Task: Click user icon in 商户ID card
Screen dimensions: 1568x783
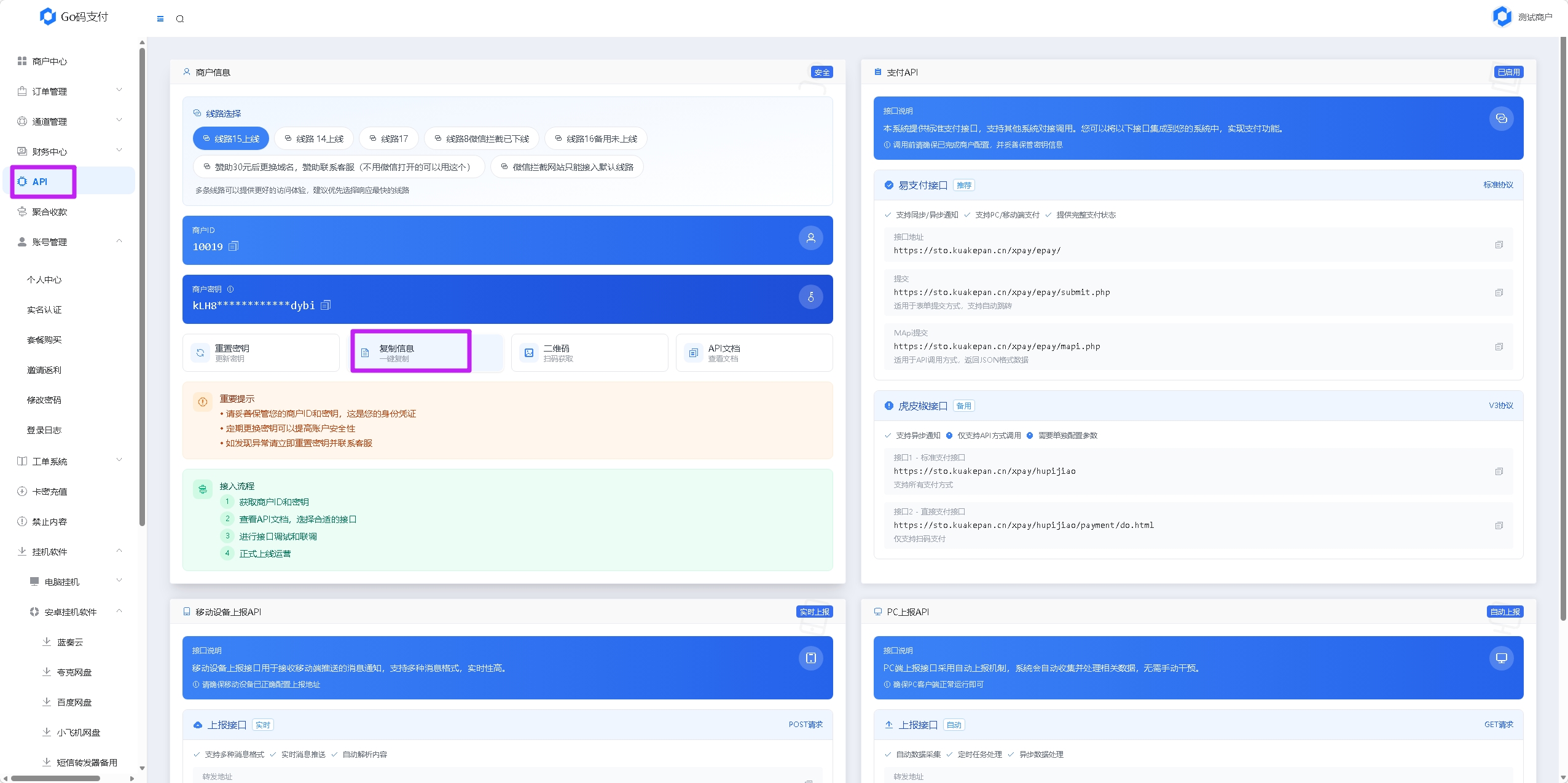Action: pyautogui.click(x=811, y=238)
